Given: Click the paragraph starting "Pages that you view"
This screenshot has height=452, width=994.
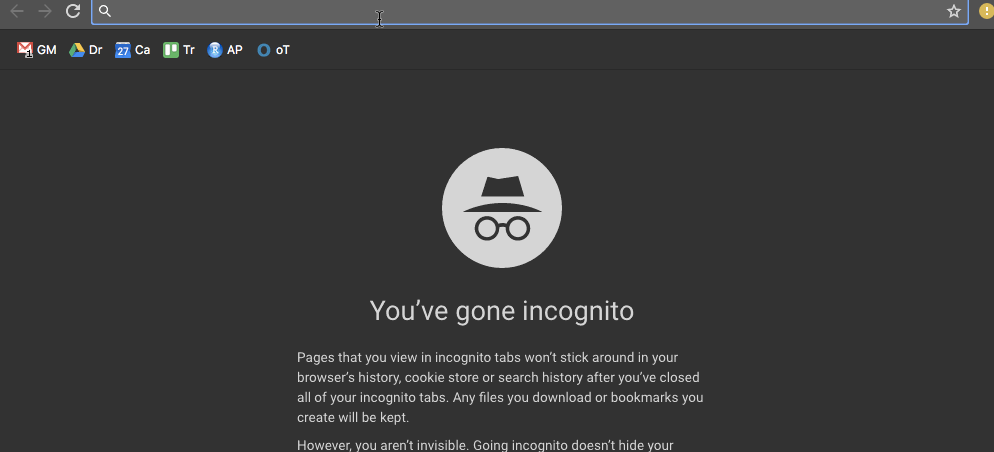Looking at the screenshot, I should tap(500, 387).
